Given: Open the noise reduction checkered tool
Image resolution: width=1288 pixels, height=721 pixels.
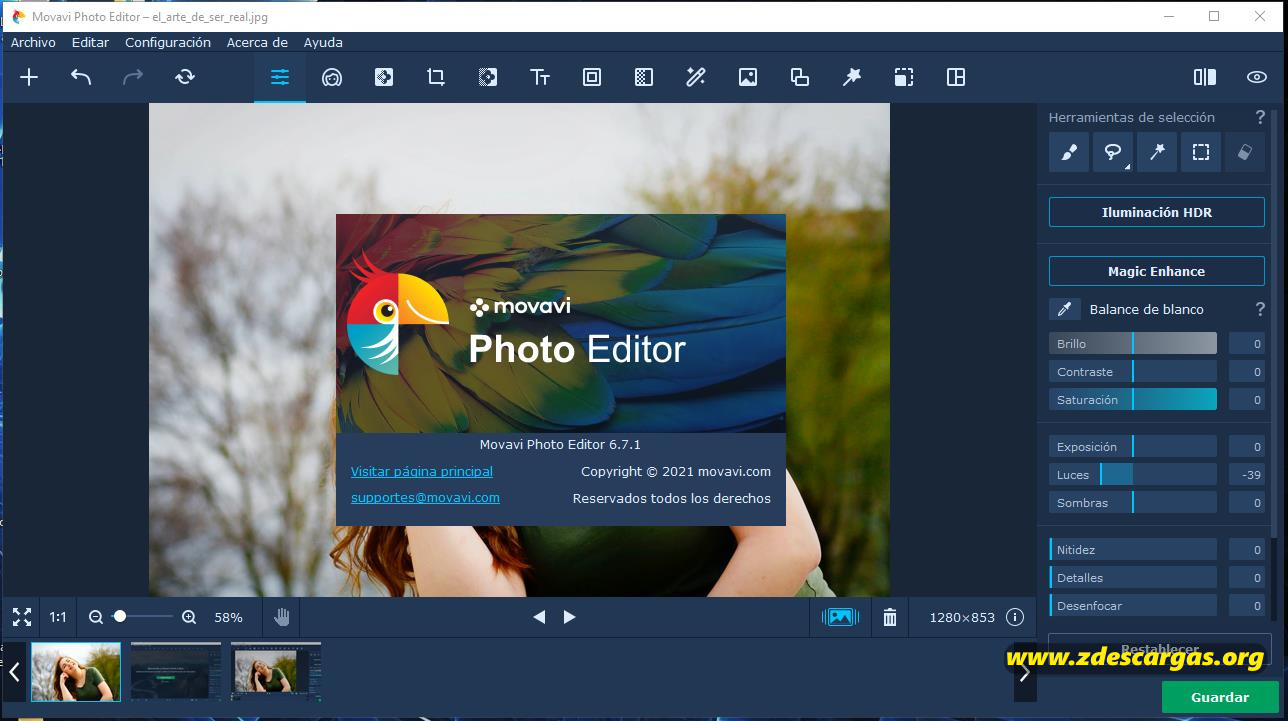Looking at the screenshot, I should click(644, 77).
